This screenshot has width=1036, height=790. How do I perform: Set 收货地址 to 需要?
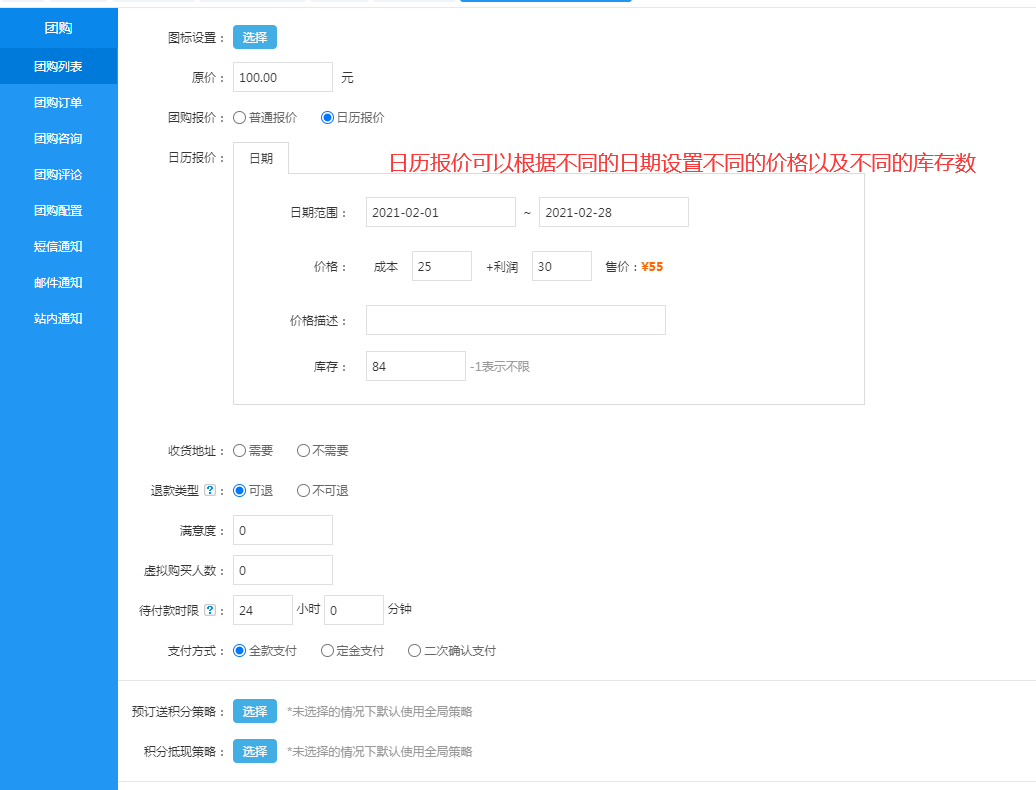tap(240, 451)
